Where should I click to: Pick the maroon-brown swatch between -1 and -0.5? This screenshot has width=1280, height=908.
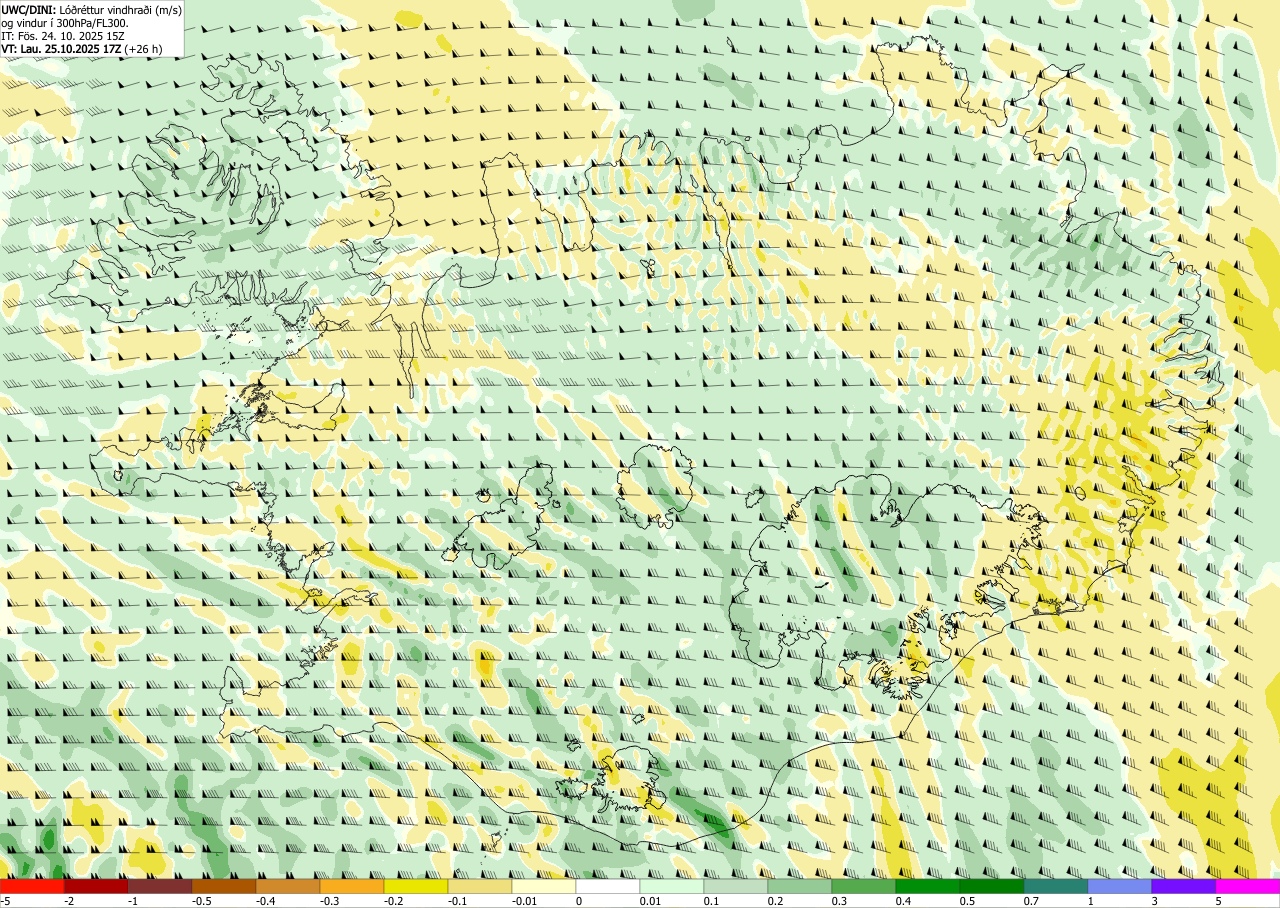click(160, 886)
